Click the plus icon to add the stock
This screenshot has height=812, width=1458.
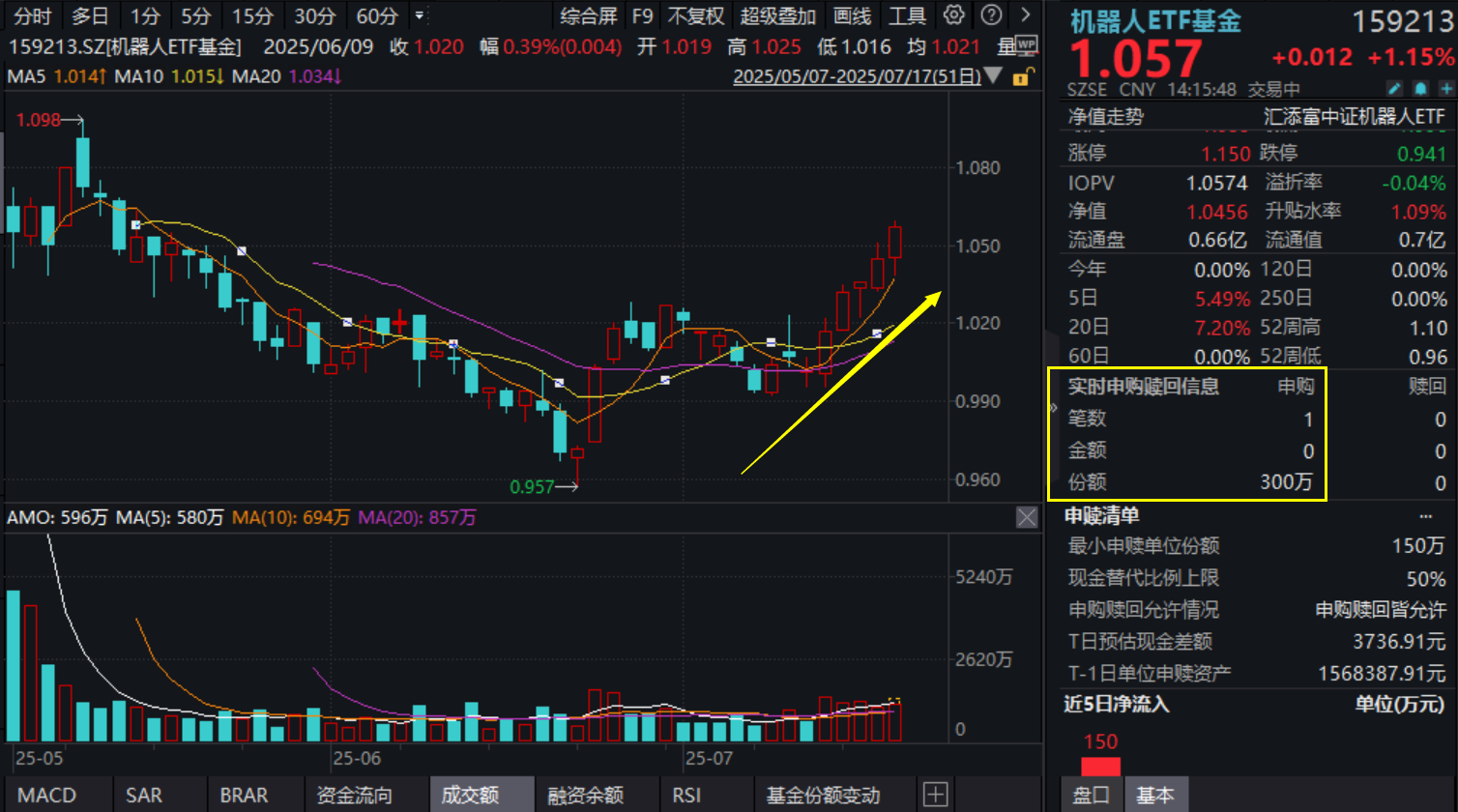point(1445,88)
